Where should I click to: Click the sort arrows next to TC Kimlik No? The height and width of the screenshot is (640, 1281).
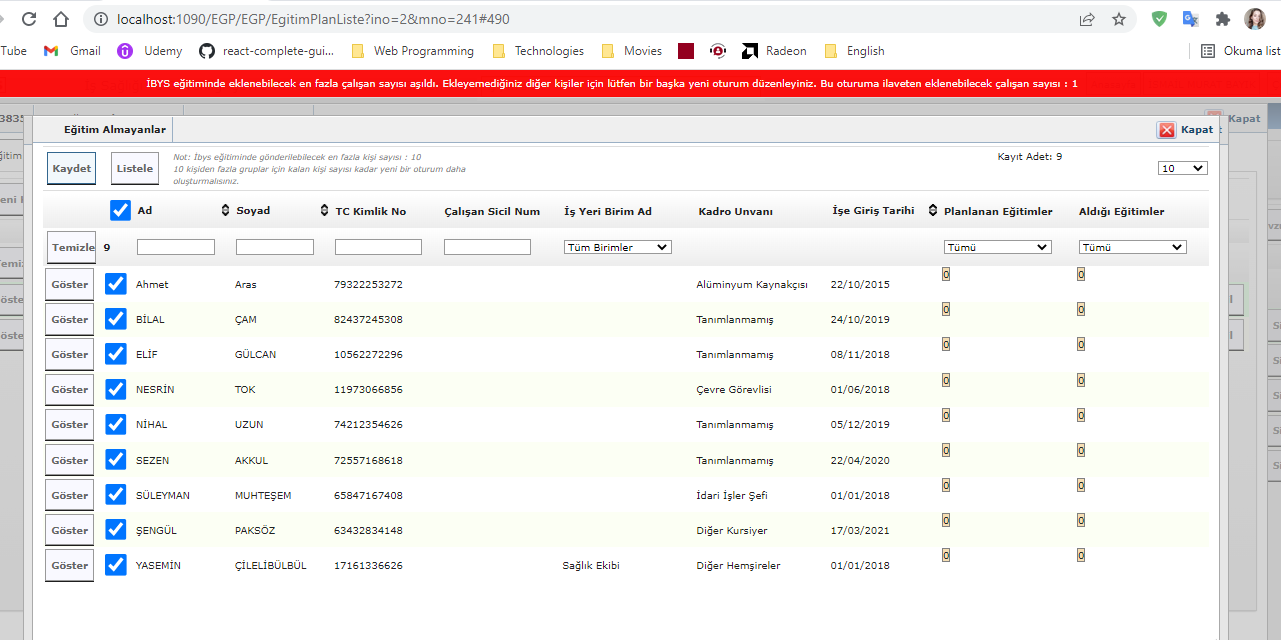pyautogui.click(x=324, y=211)
